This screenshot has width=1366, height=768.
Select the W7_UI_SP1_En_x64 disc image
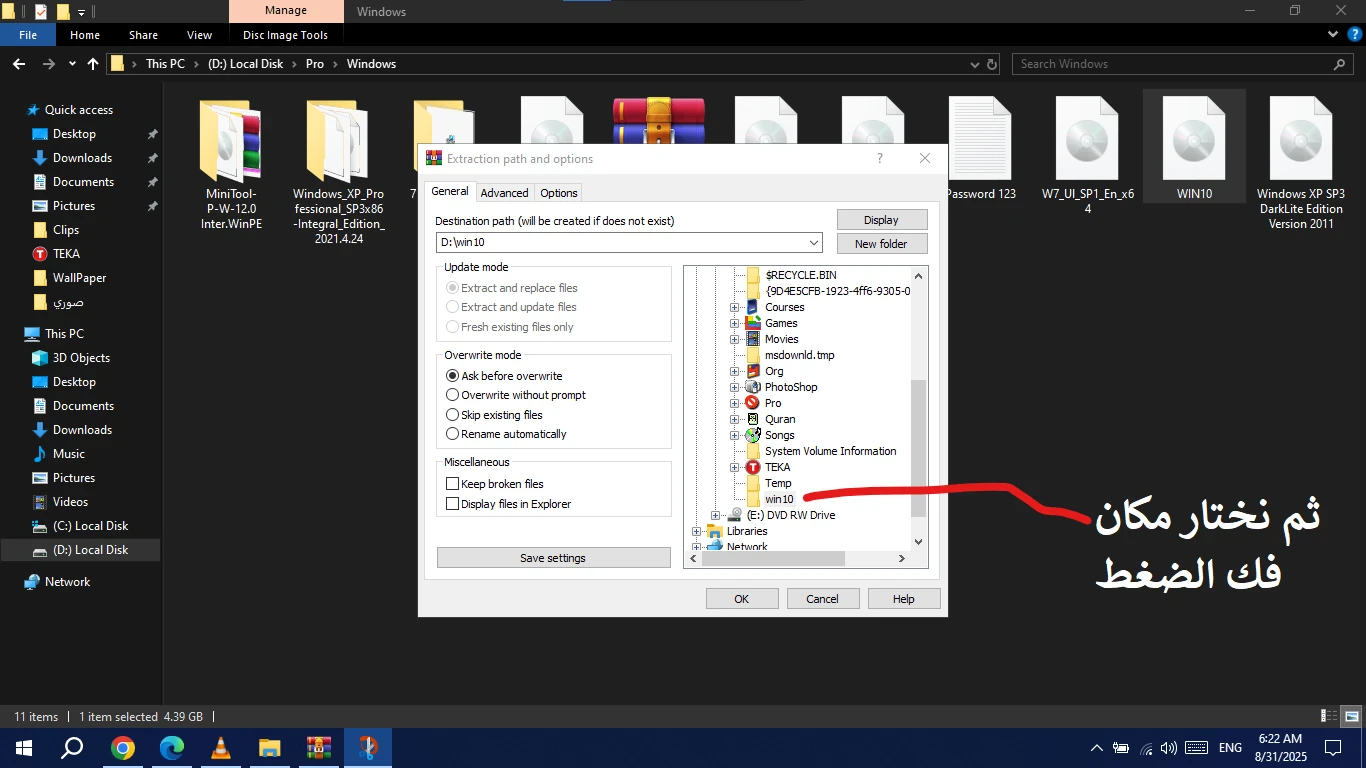(x=1087, y=156)
